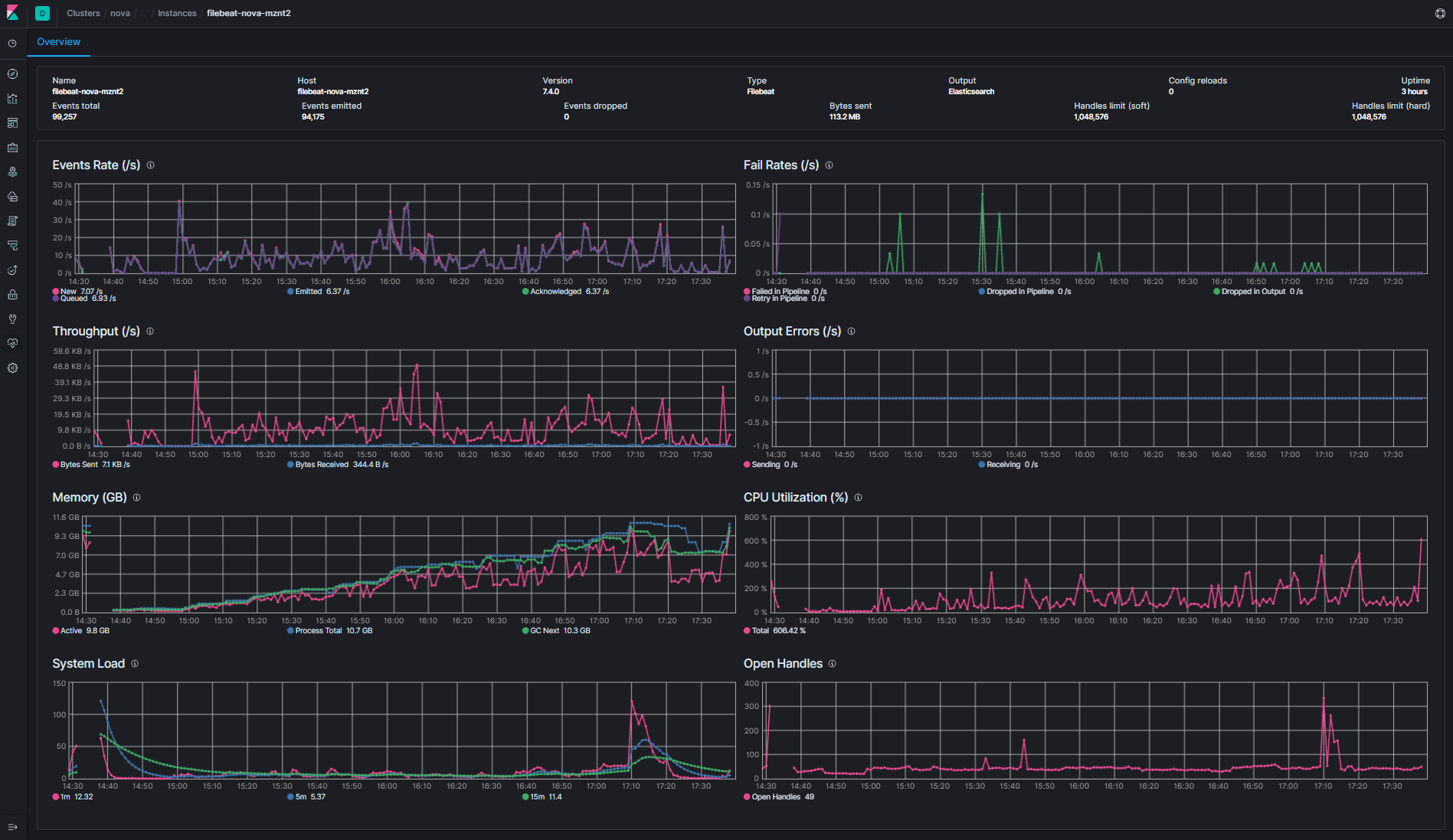Open the D space selector avatar
The image size is (1453, 840).
click(x=42, y=13)
